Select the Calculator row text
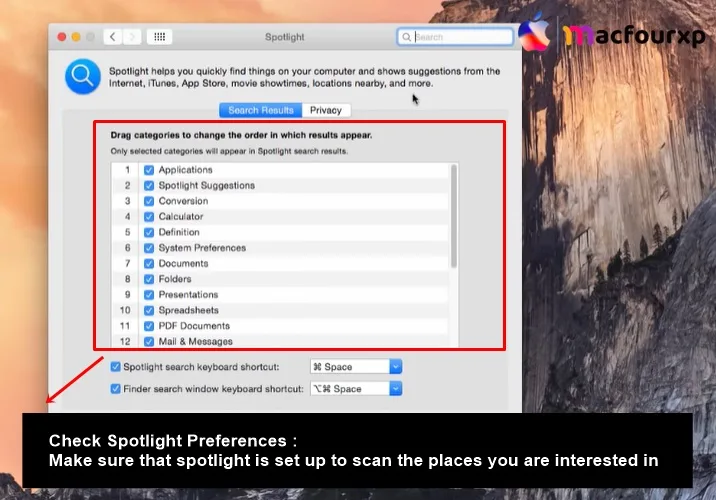 (x=181, y=216)
